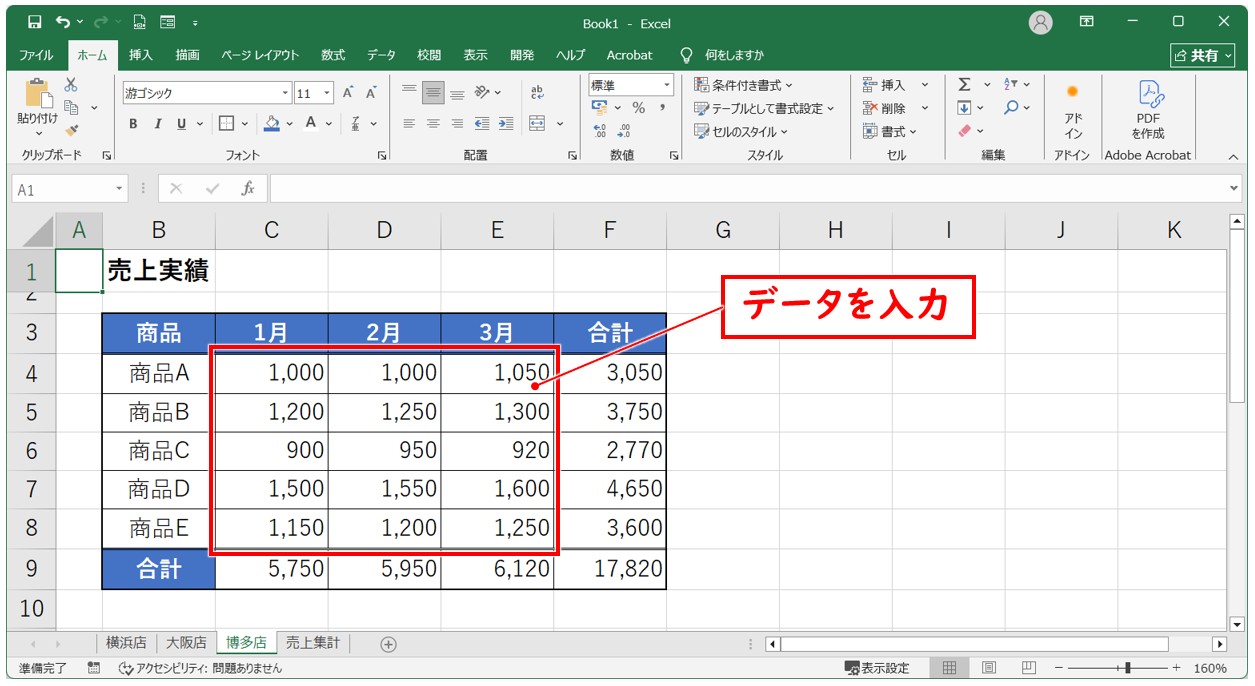Open the font name dropdown
Viewport: 1255px width, 686px height.
(x=286, y=93)
